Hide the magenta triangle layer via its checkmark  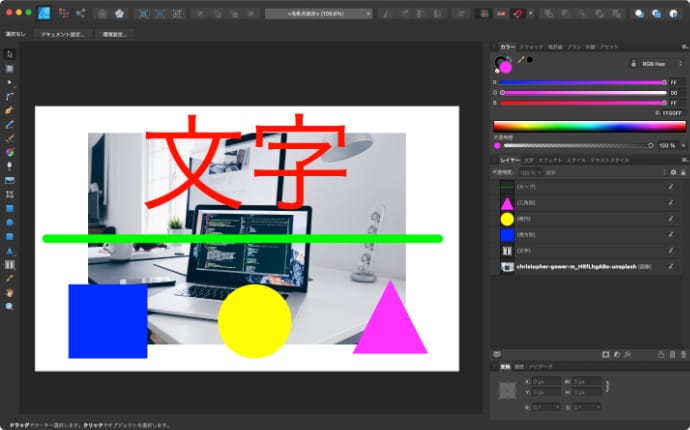tap(670, 203)
